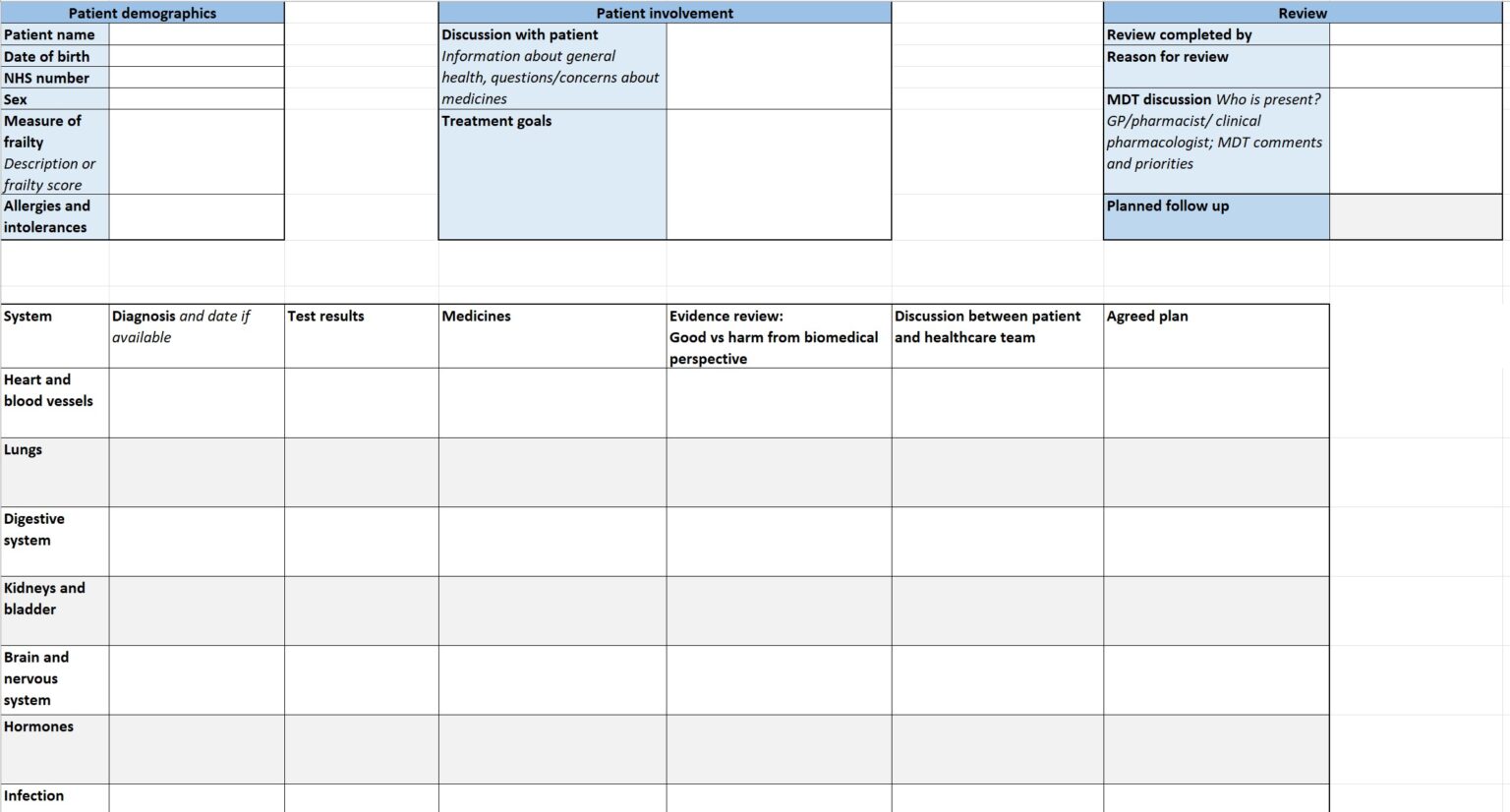1510x812 pixels.
Task: Click the Medicines cell in Lungs row
Action: point(552,473)
